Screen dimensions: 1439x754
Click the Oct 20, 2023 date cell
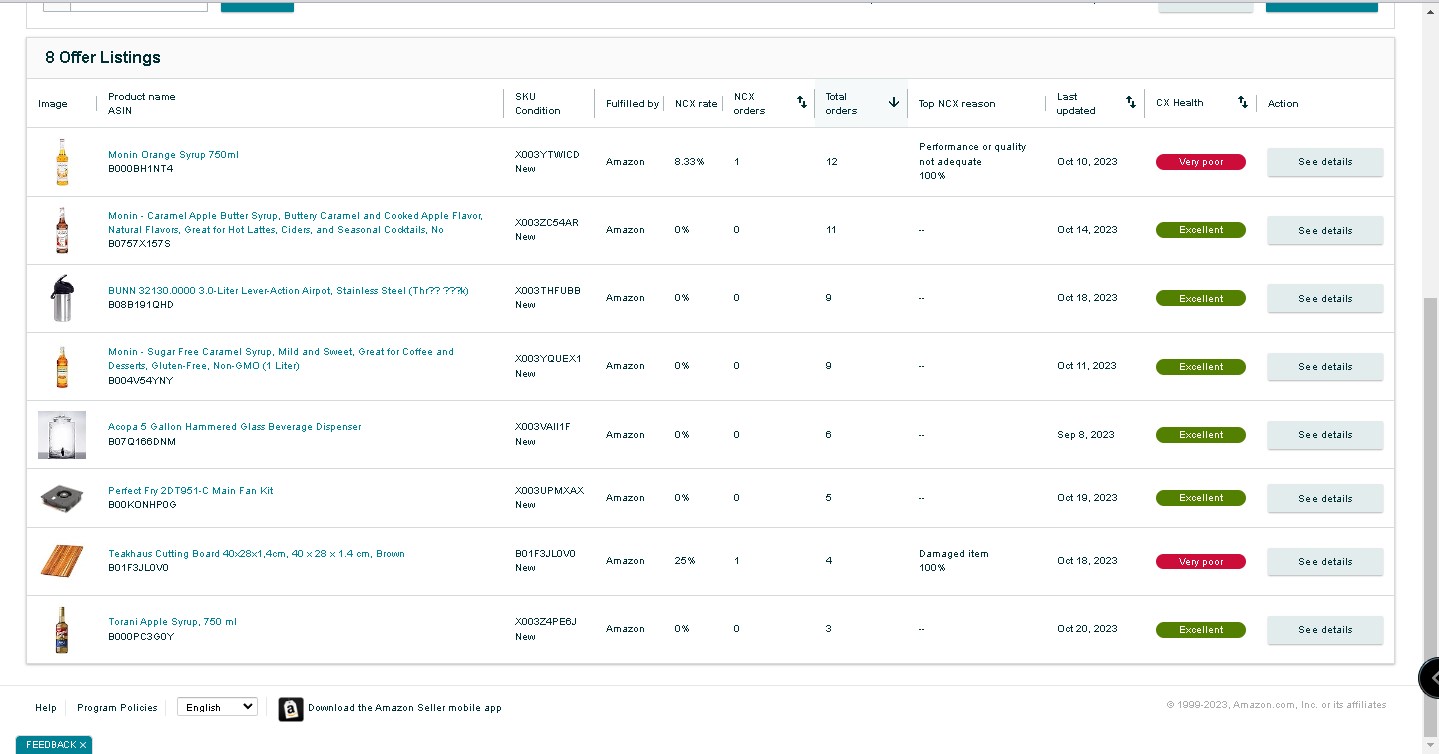[1087, 629]
